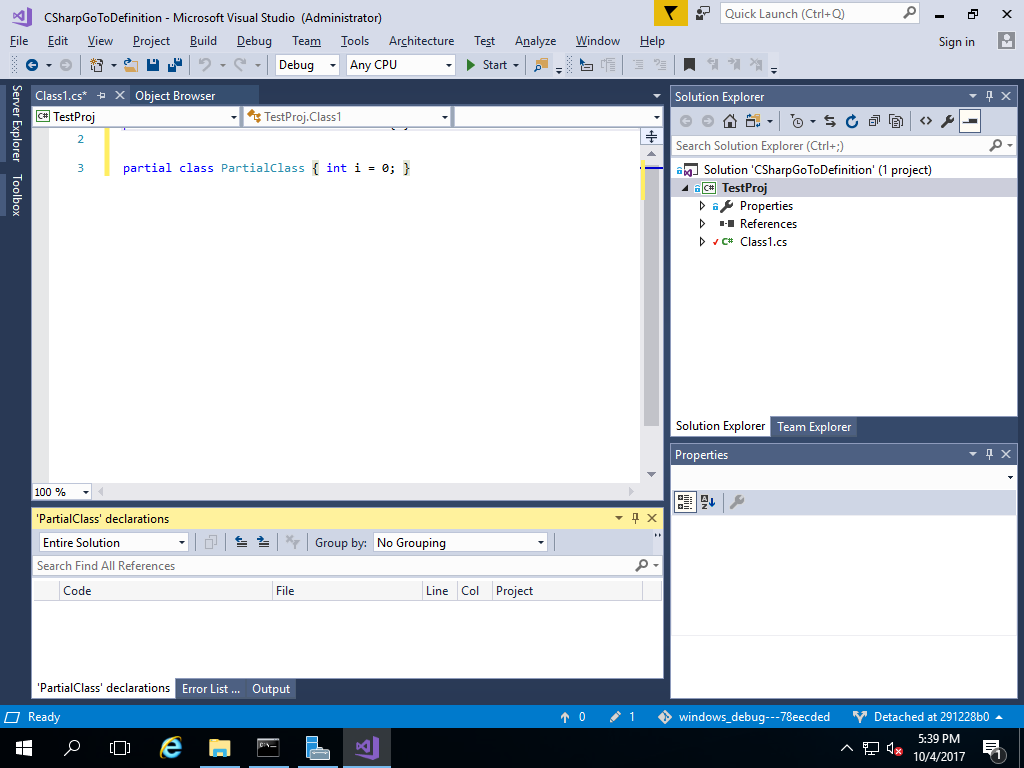The width and height of the screenshot is (1024, 768).
Task: Click the Find in Files toolbar icon
Action: (x=541, y=65)
